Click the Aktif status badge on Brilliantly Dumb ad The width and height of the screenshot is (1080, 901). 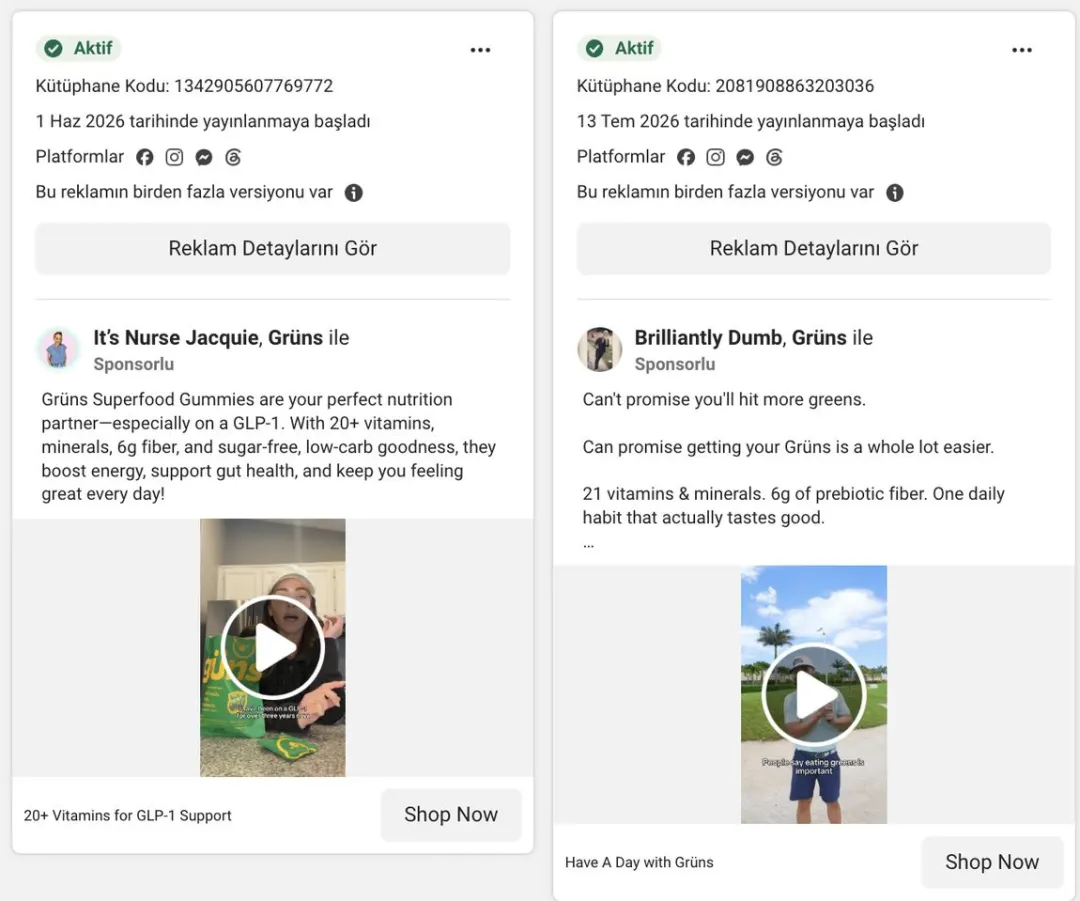point(620,48)
